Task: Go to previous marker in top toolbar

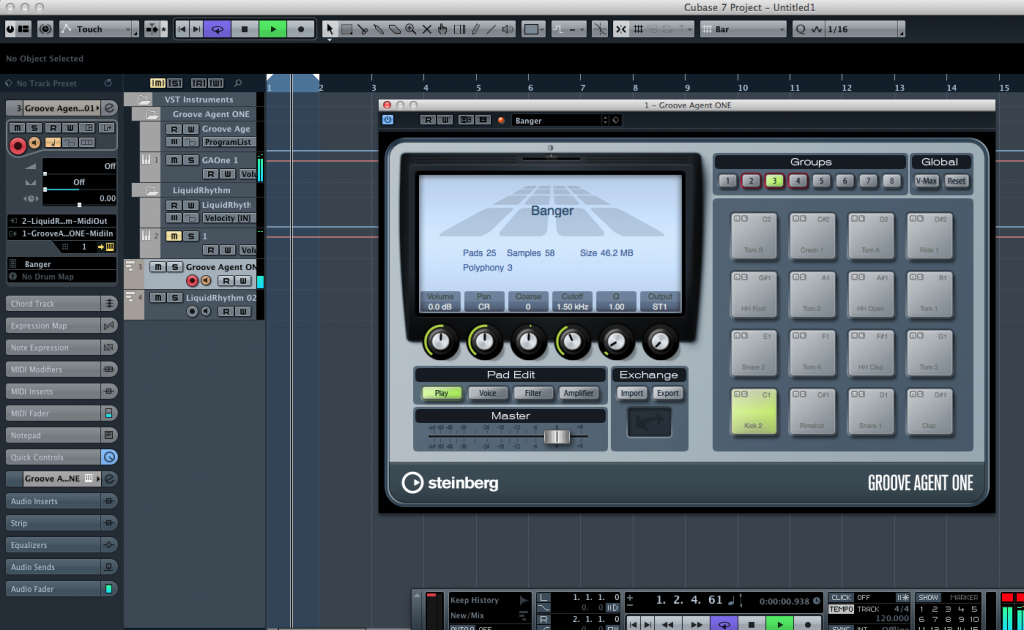Action: (182, 29)
